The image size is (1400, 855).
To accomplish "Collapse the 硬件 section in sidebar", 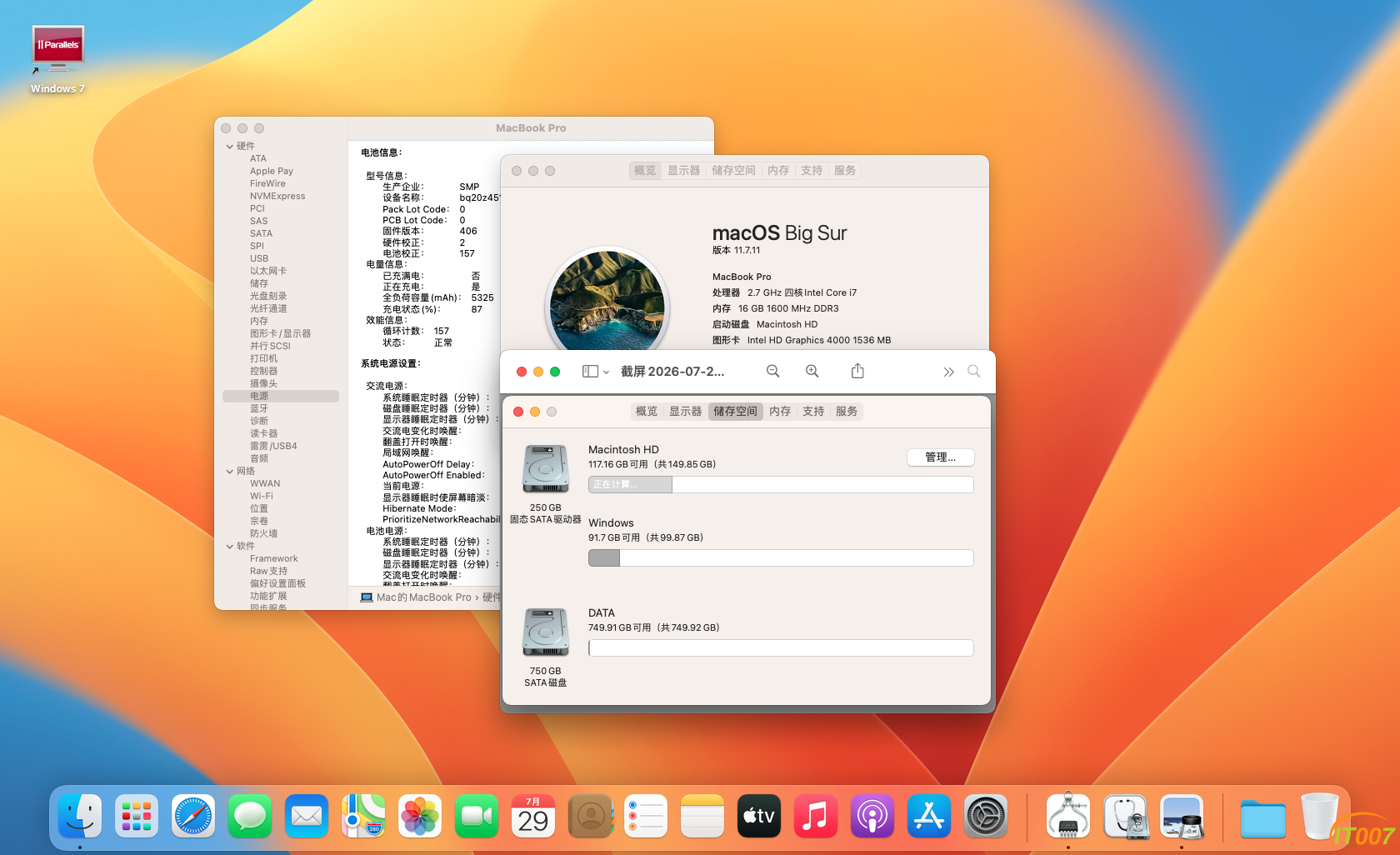I will tap(230, 147).
